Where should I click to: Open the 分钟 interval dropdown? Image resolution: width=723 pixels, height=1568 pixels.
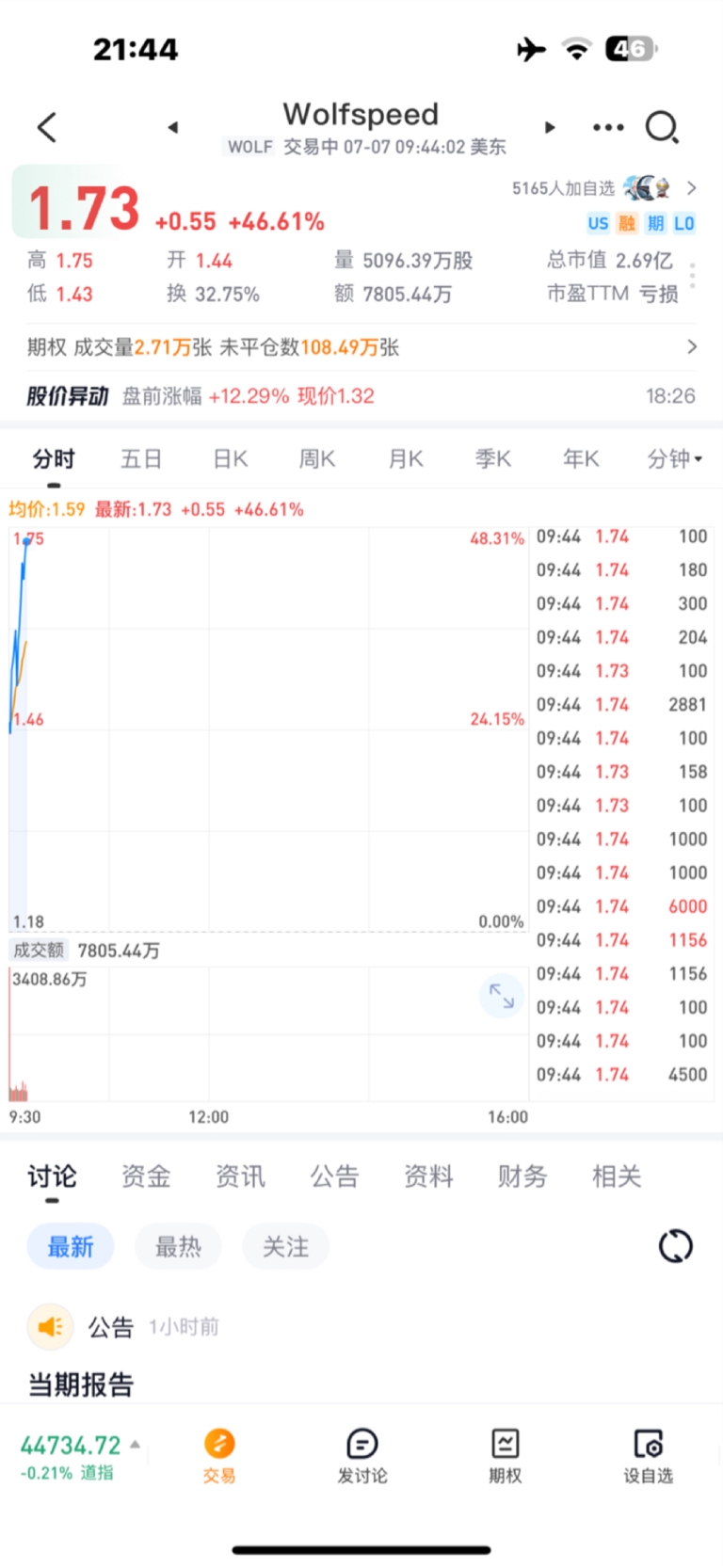pyautogui.click(x=674, y=458)
